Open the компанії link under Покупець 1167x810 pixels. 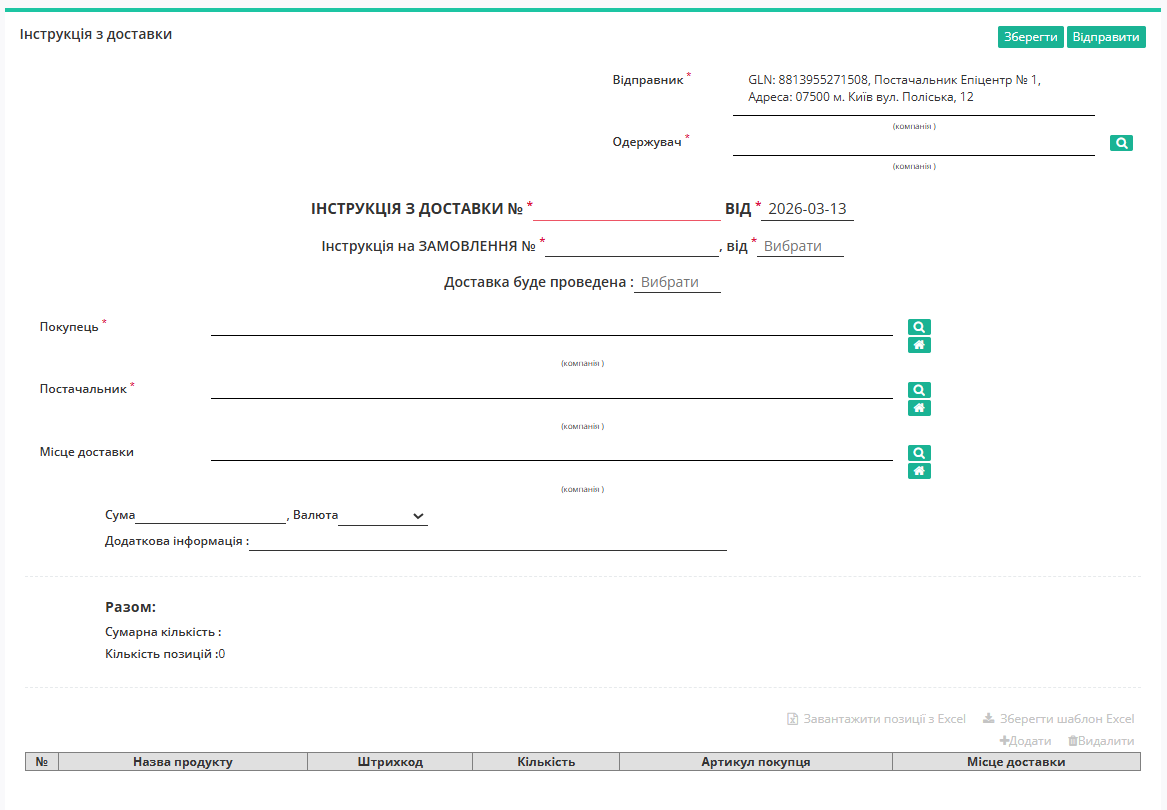(x=582, y=363)
